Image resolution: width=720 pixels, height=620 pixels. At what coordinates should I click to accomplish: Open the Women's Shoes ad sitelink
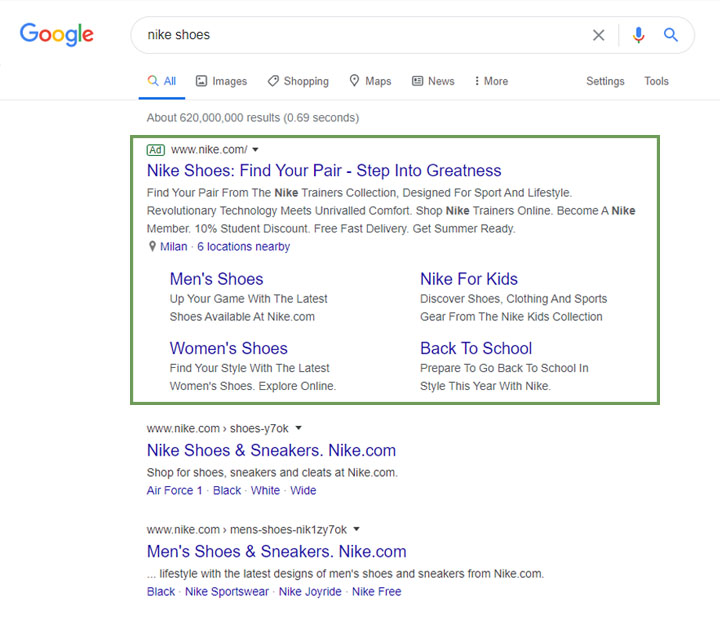(228, 348)
